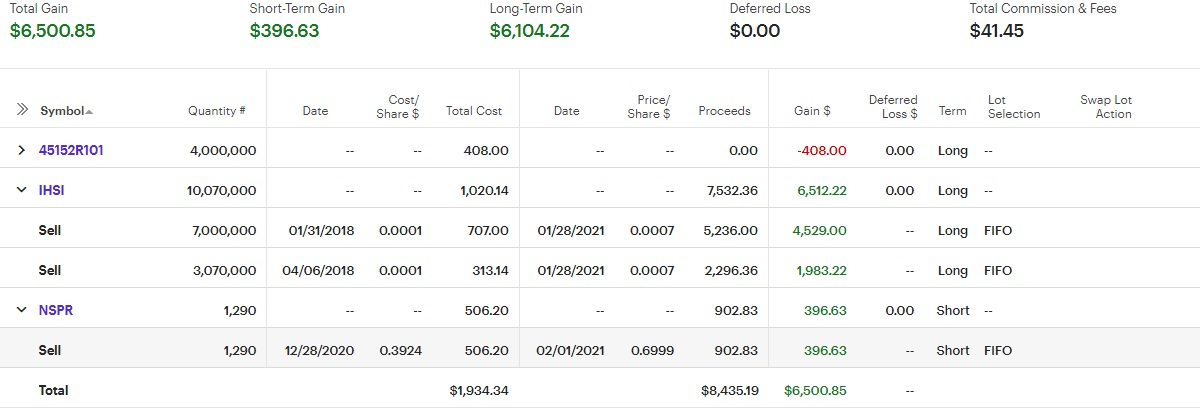Image resolution: width=1203 pixels, height=409 pixels.
Task: Open the NSPR symbol link
Action: pyautogui.click(x=56, y=310)
